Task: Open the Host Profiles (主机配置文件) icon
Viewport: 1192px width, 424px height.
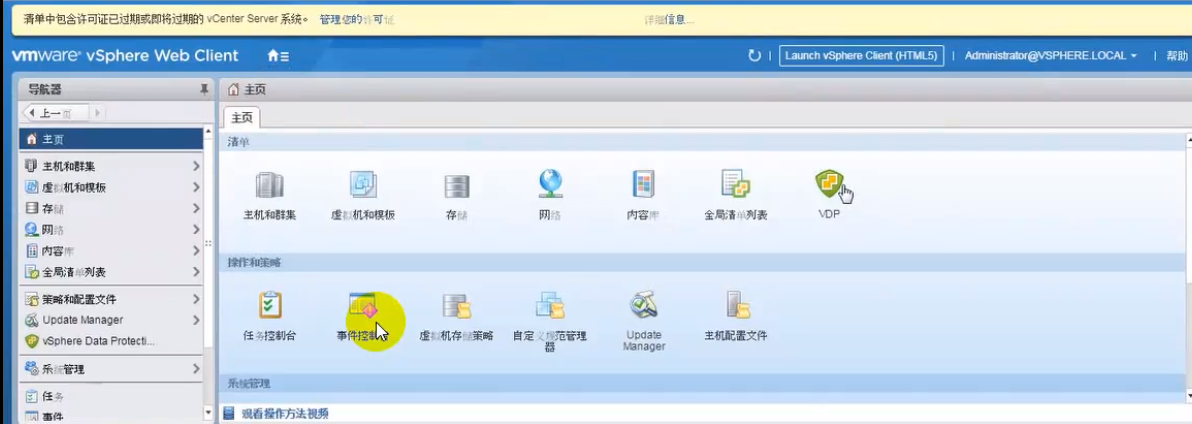Action: [x=736, y=305]
